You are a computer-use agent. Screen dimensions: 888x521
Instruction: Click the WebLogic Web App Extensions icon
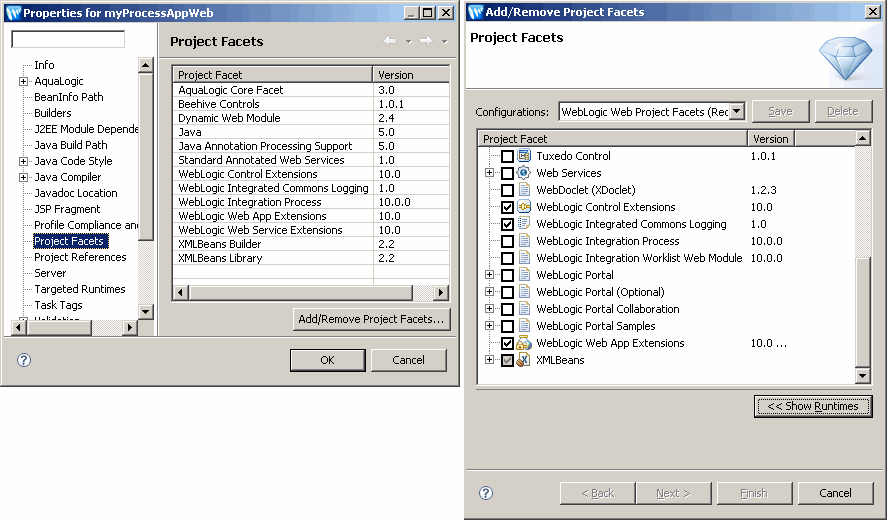point(524,343)
